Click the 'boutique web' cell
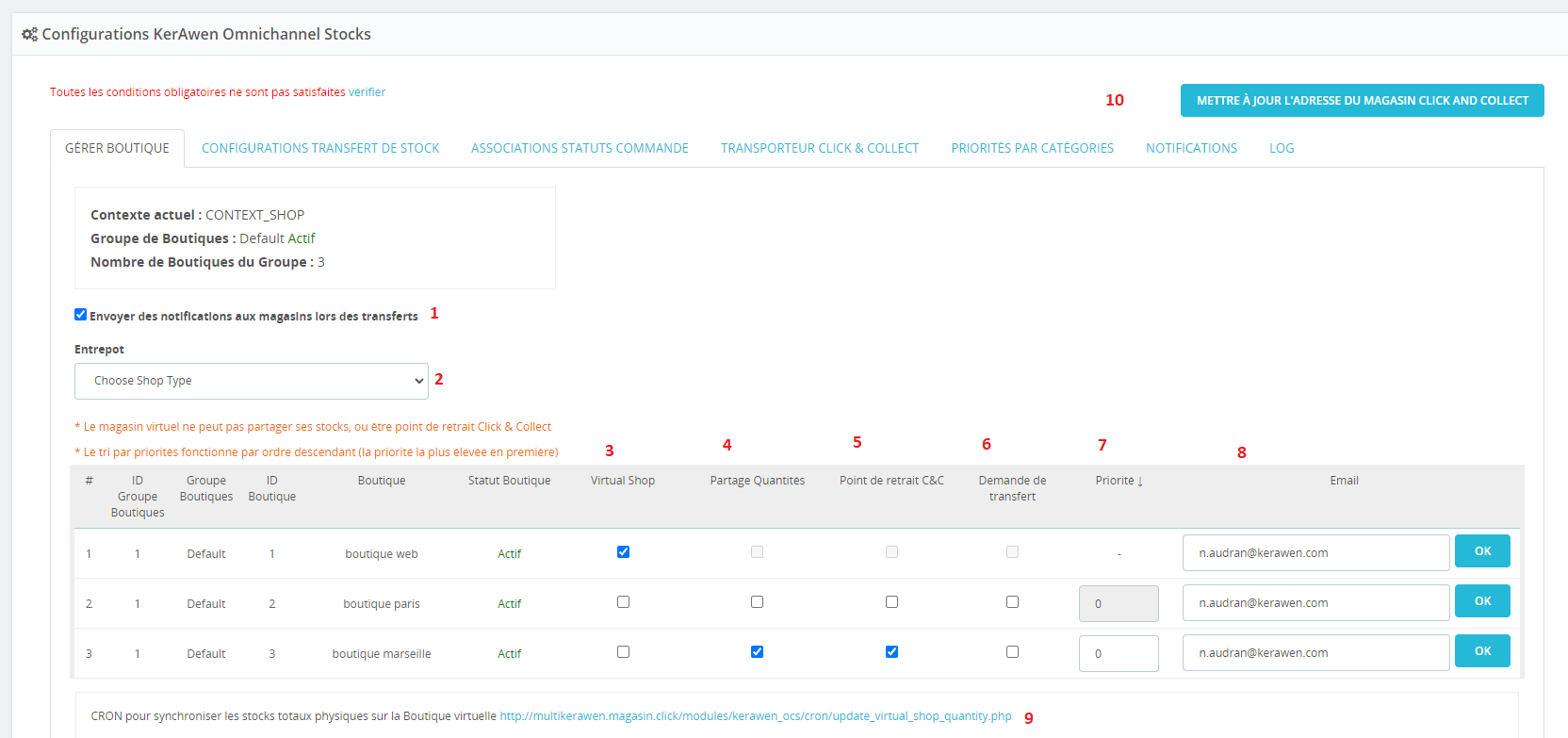Viewport: 1568px width, 738px height. click(382, 554)
